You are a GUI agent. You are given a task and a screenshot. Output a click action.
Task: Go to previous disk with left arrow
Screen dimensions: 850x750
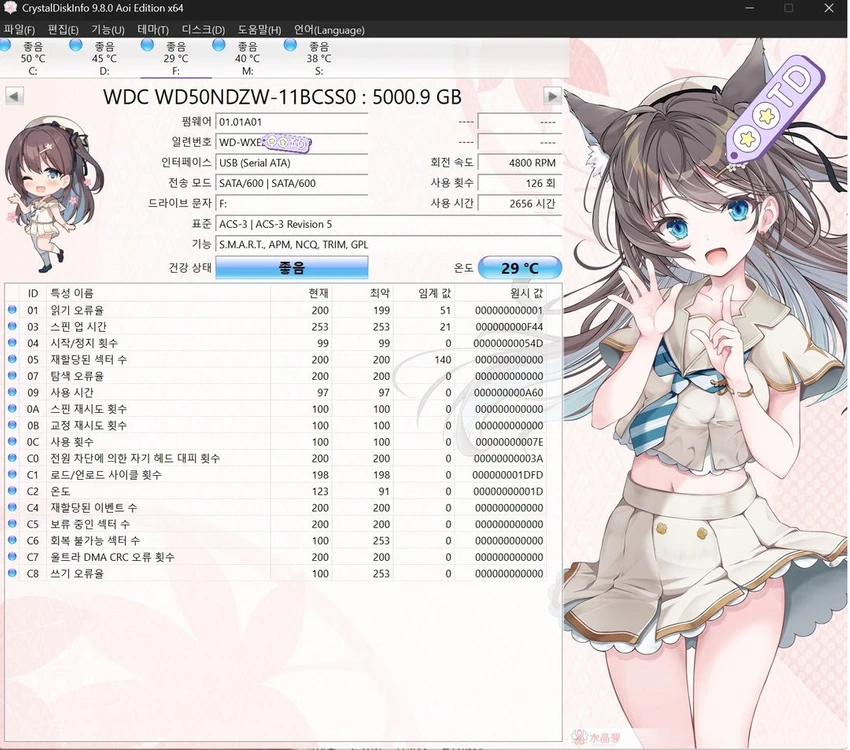[14, 96]
